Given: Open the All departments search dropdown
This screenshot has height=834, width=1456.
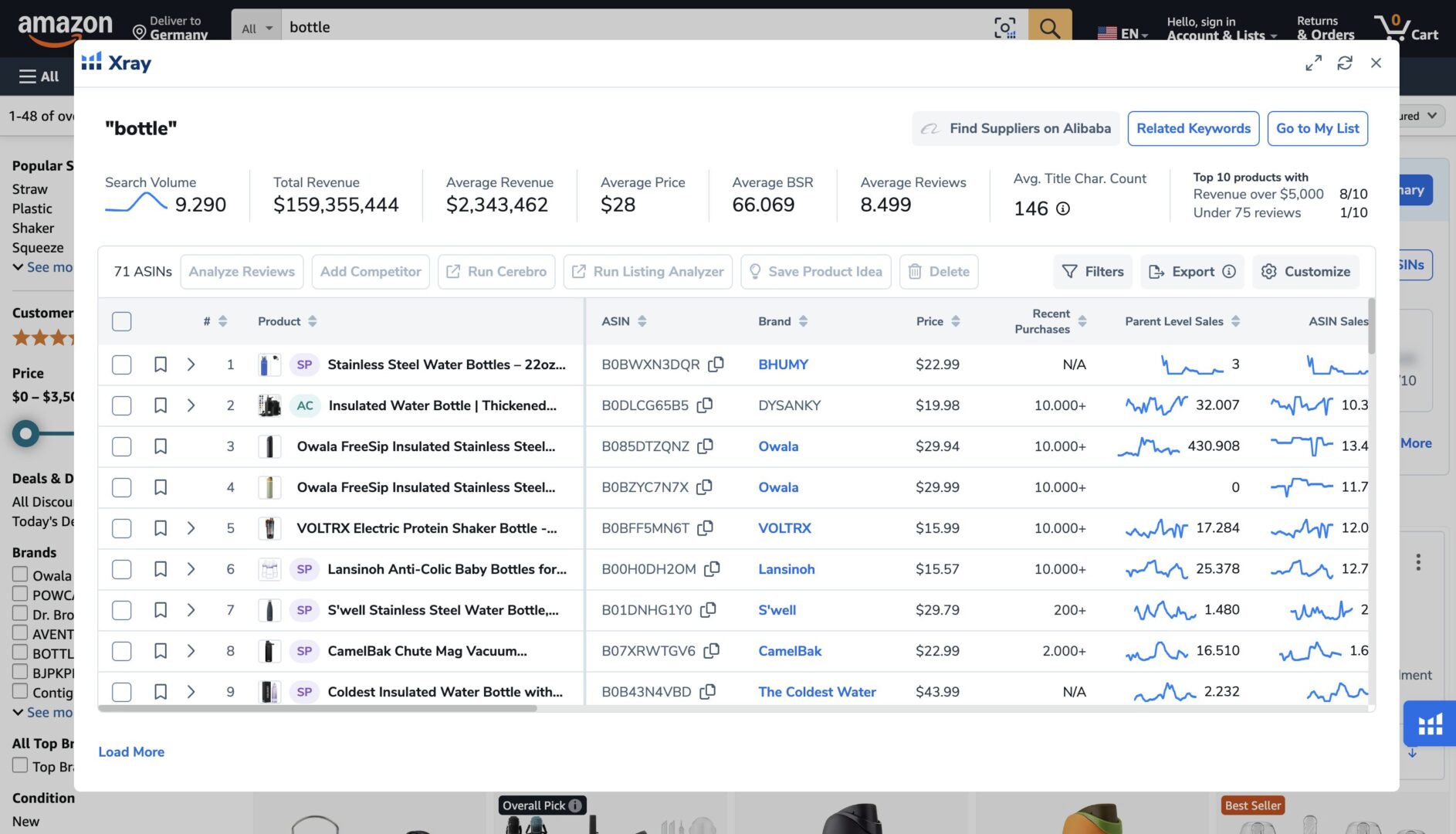Looking at the screenshot, I should click(x=256, y=29).
